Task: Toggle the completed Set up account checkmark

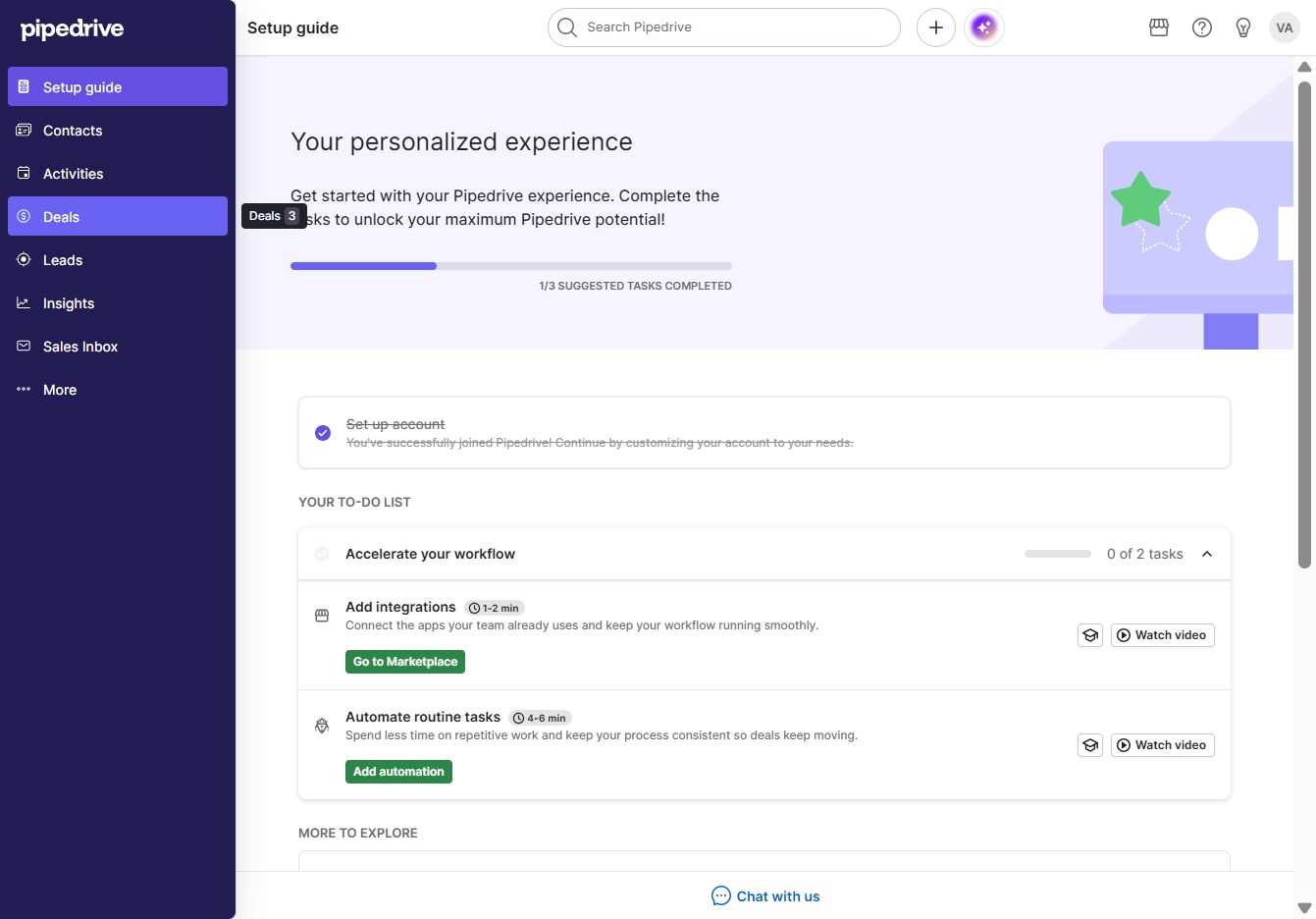Action: point(323,433)
